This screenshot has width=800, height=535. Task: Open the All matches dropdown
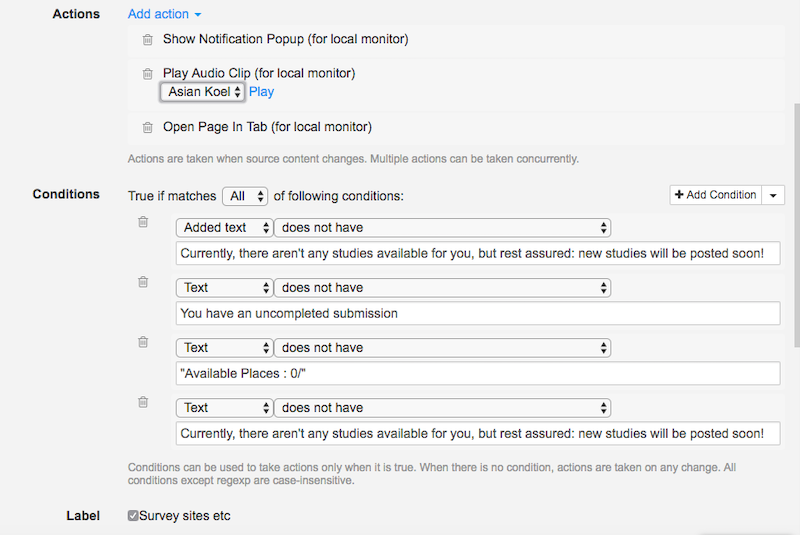coord(245,196)
